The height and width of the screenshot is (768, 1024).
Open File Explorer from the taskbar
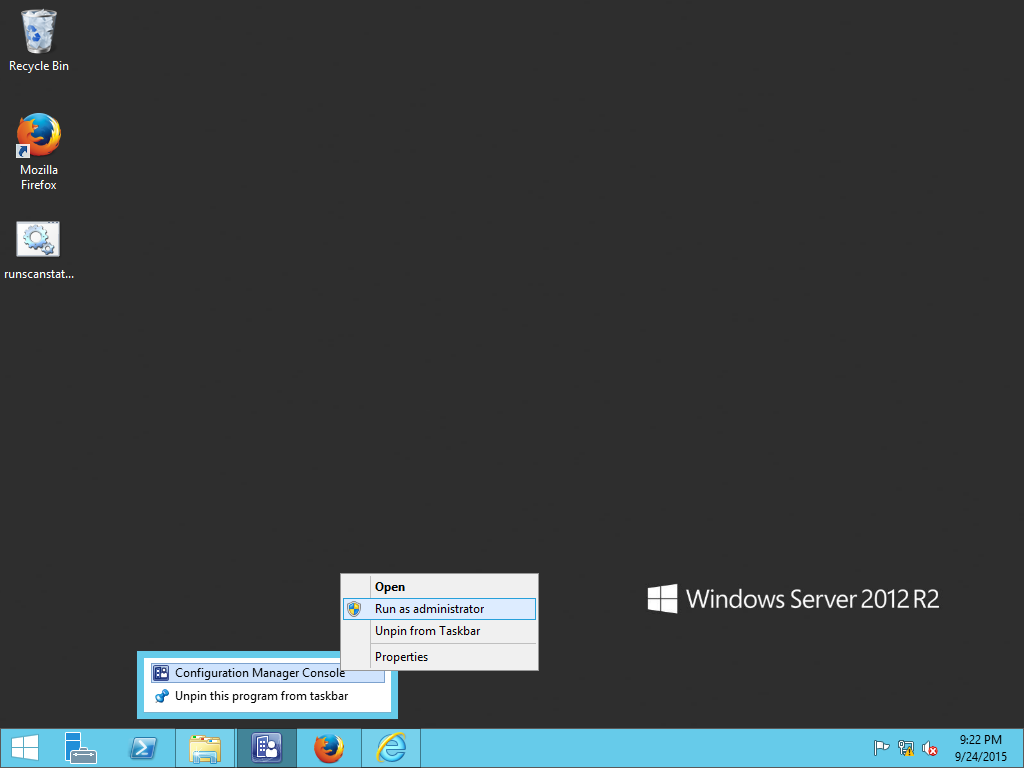click(204, 748)
